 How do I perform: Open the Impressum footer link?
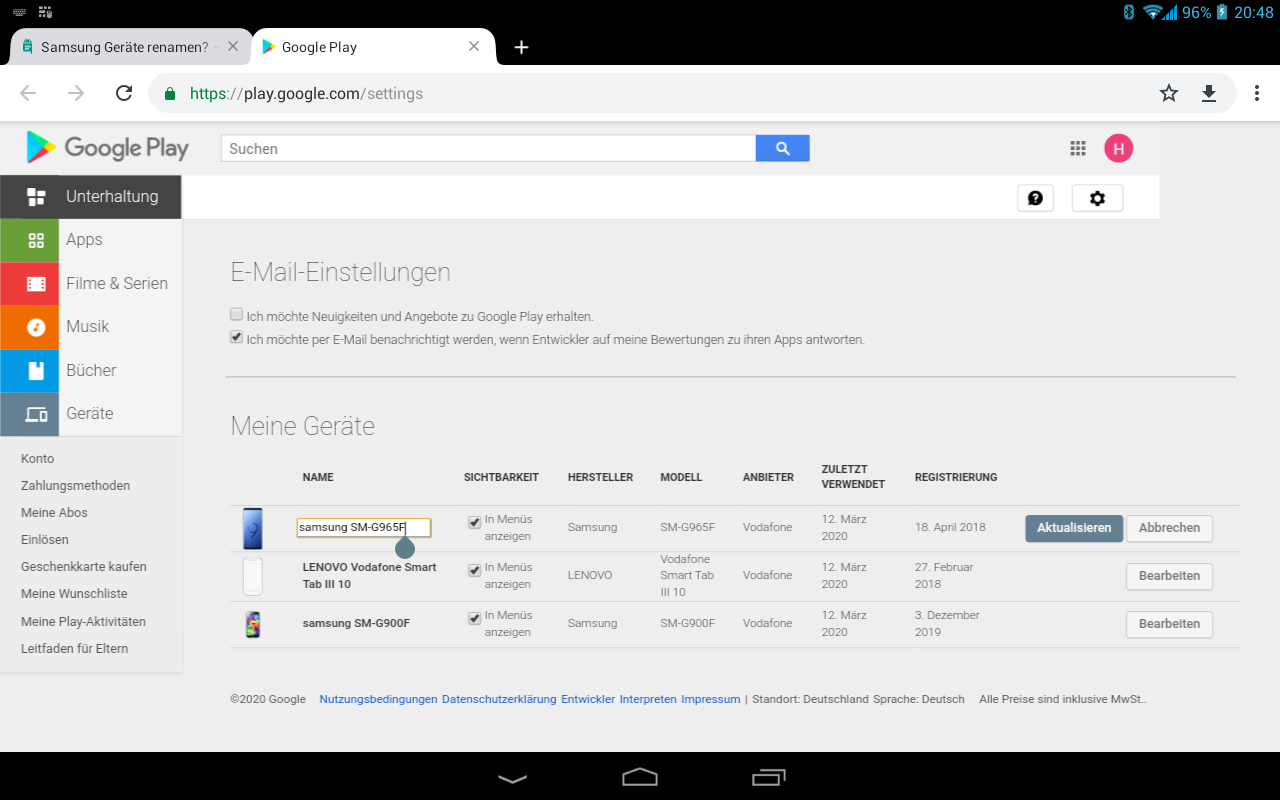(x=711, y=699)
